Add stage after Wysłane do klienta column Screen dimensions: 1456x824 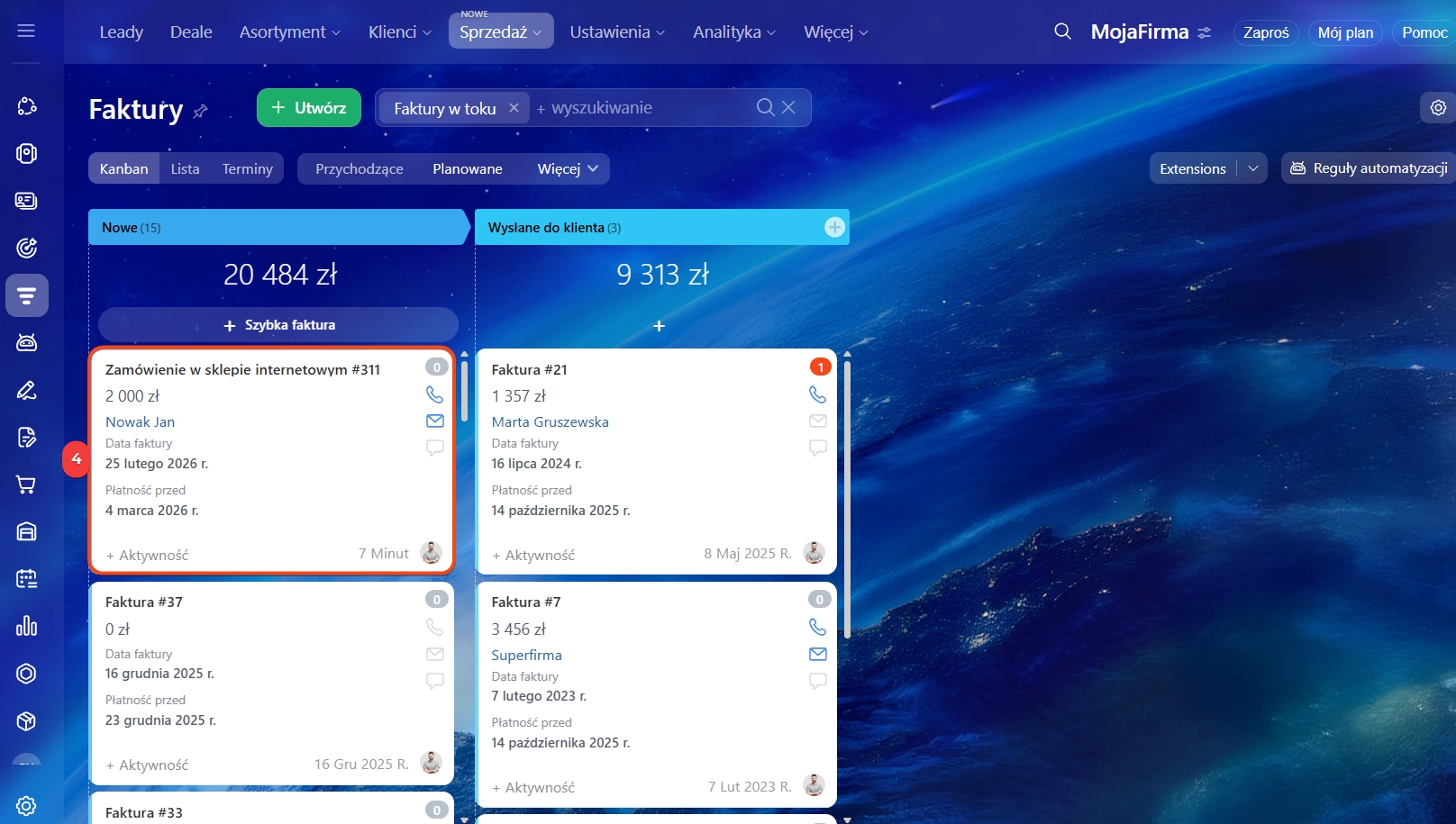point(835,227)
